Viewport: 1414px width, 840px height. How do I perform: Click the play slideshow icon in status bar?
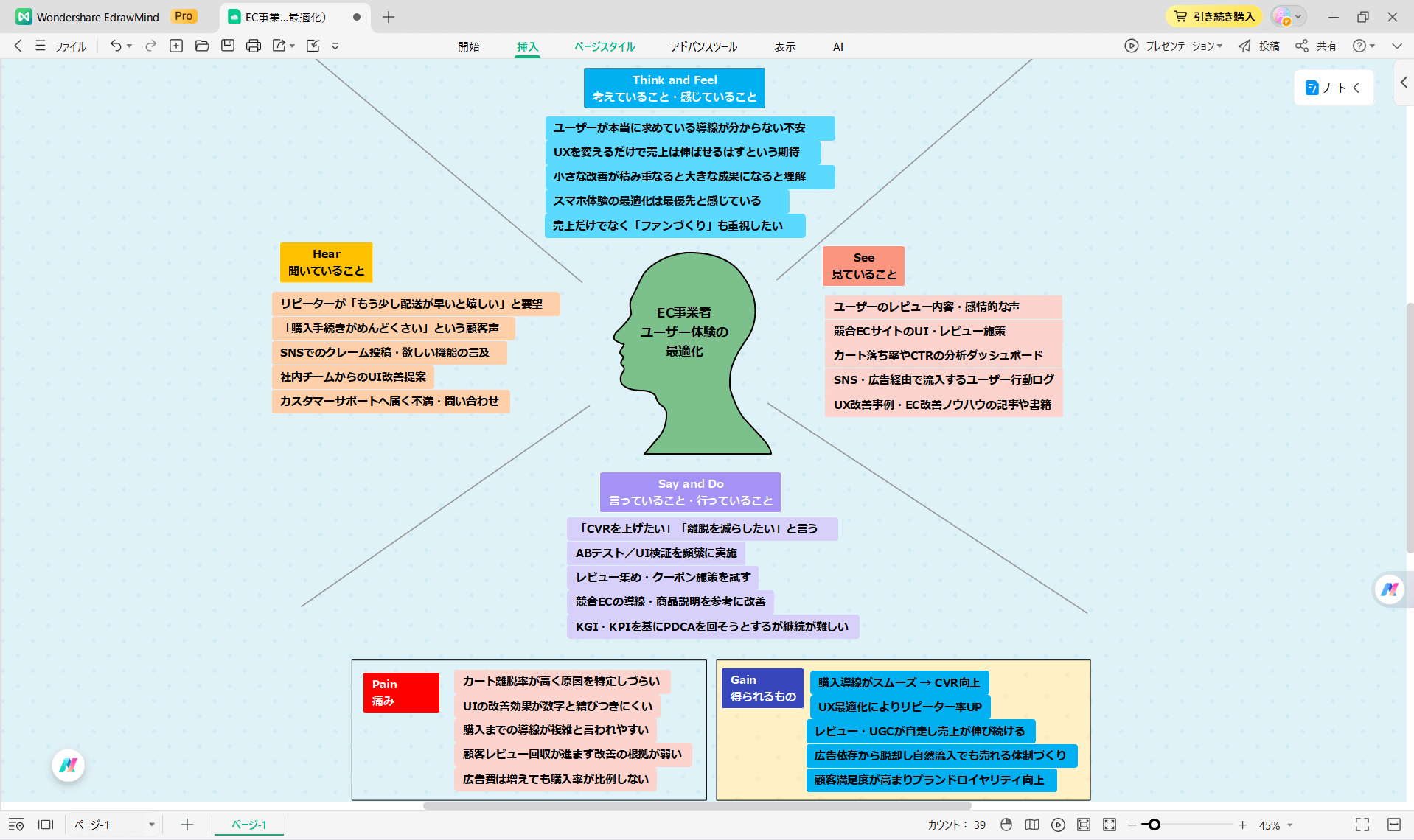[1058, 825]
